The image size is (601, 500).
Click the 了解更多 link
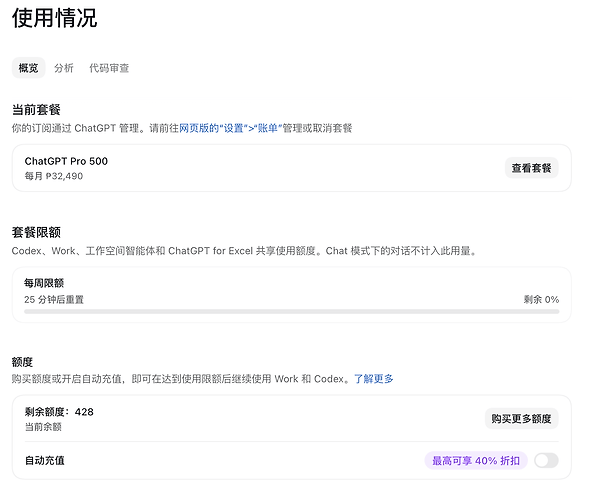[373, 379]
